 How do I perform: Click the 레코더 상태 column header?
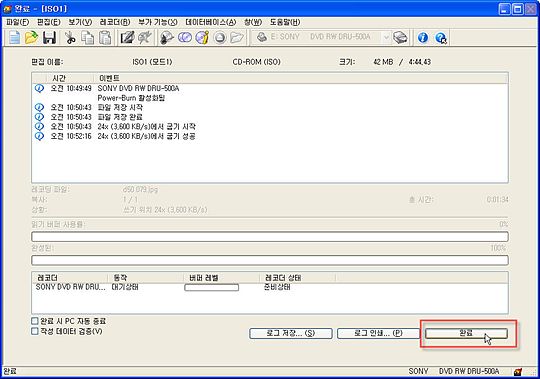coord(297,278)
